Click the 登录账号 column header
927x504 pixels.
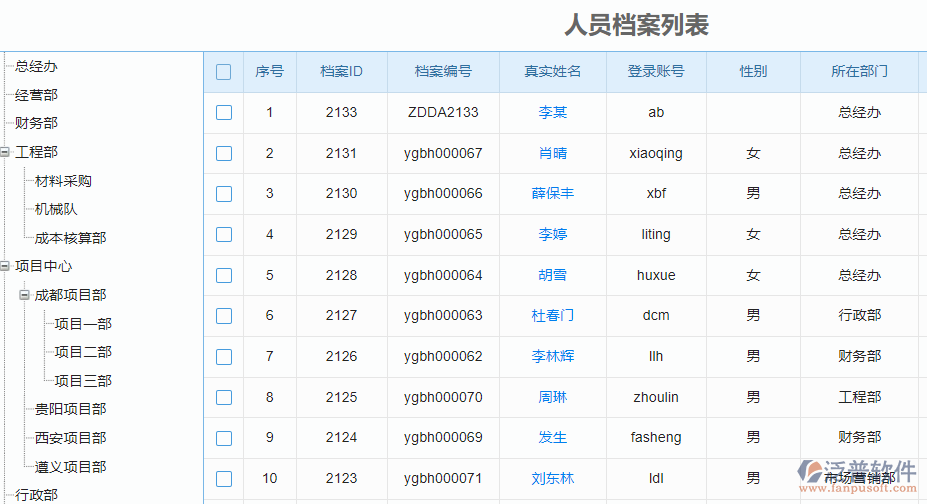click(656, 71)
